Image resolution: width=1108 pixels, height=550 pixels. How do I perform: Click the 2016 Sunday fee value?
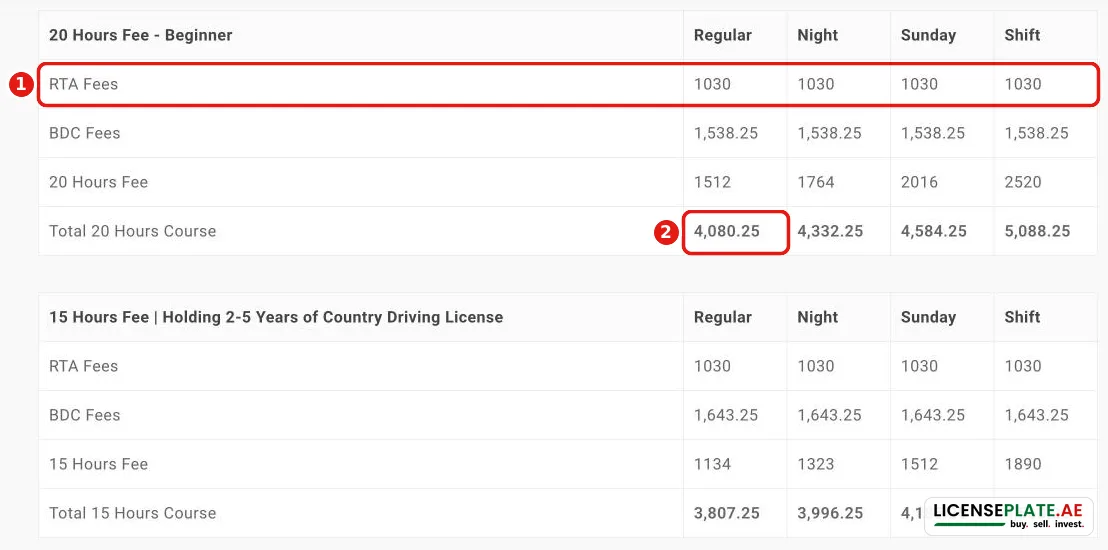click(919, 182)
